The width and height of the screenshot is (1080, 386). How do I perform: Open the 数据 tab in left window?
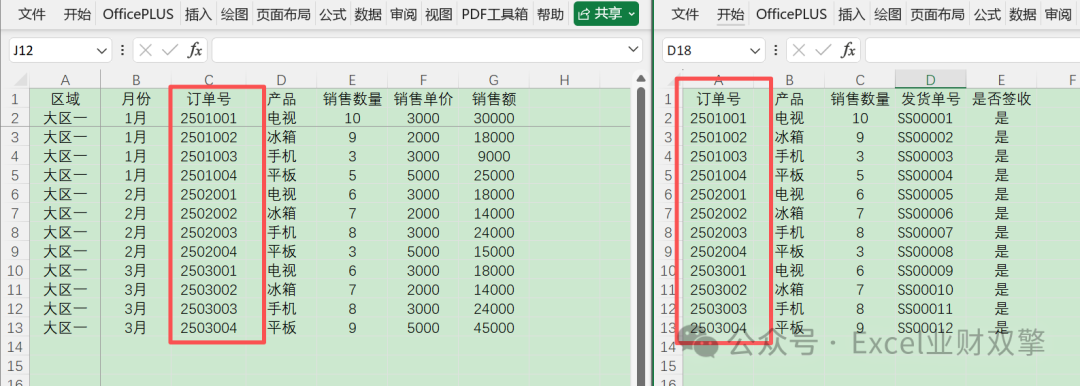click(x=368, y=14)
